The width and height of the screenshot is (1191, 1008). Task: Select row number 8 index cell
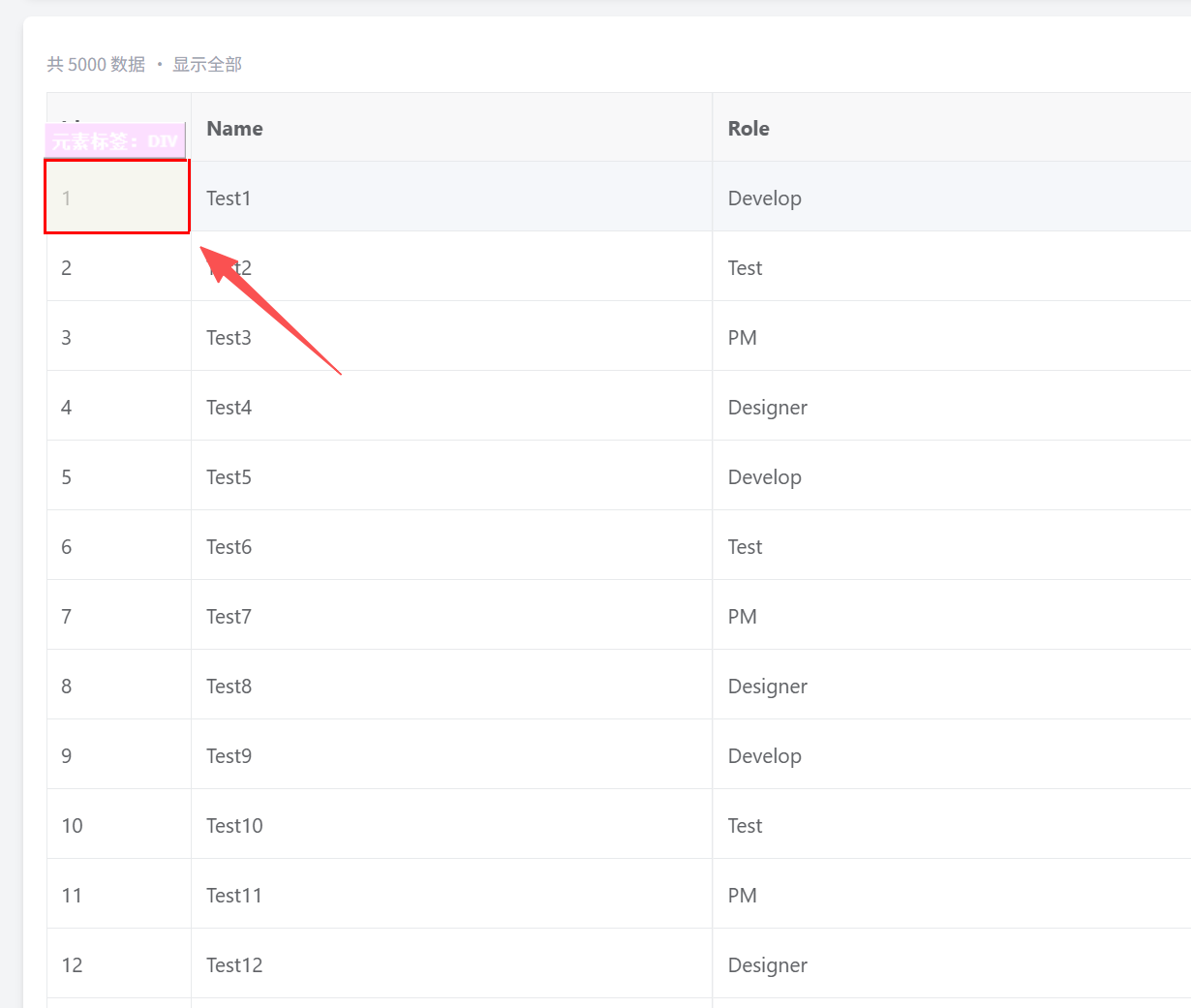67,687
